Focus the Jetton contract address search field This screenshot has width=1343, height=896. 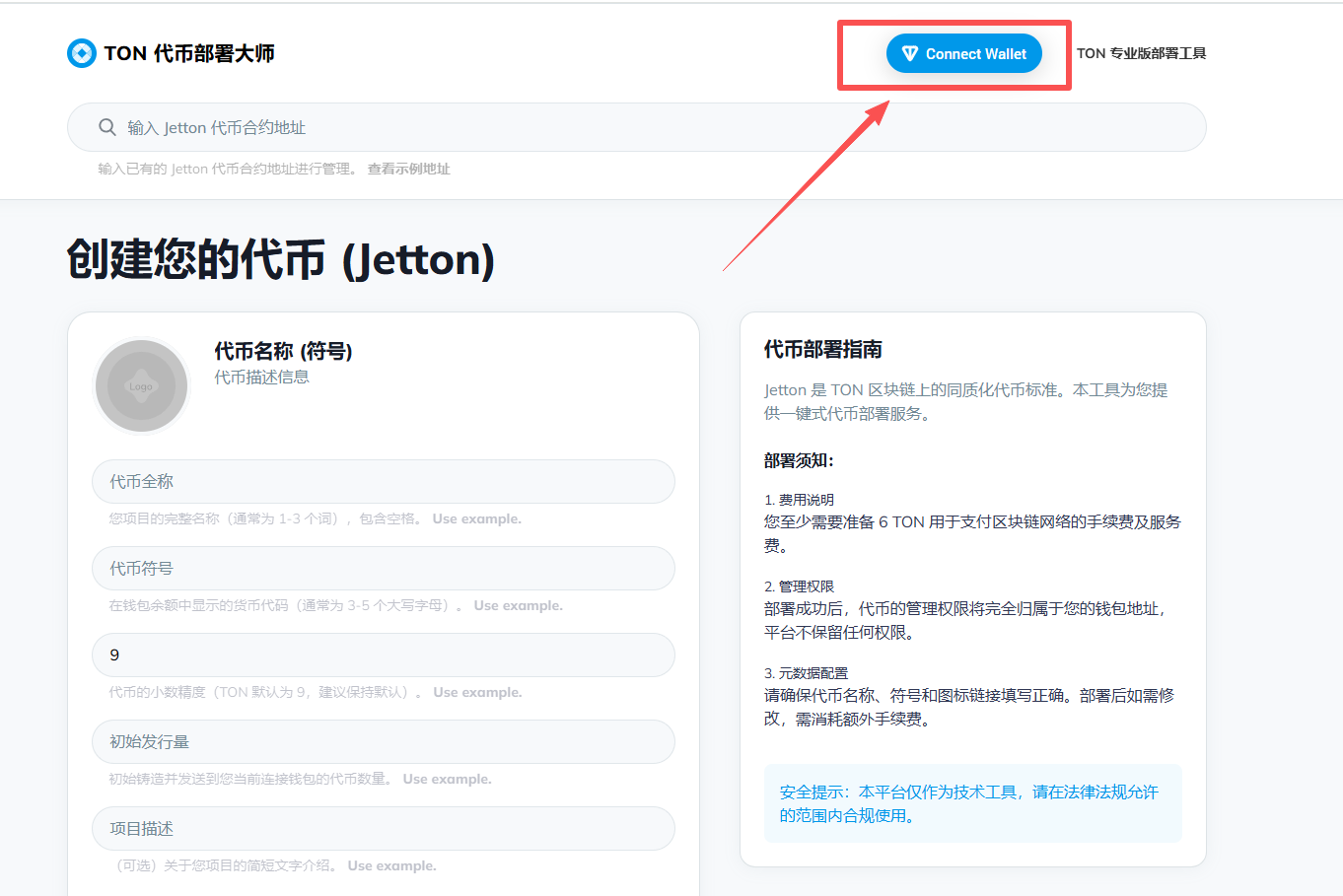[651, 127]
